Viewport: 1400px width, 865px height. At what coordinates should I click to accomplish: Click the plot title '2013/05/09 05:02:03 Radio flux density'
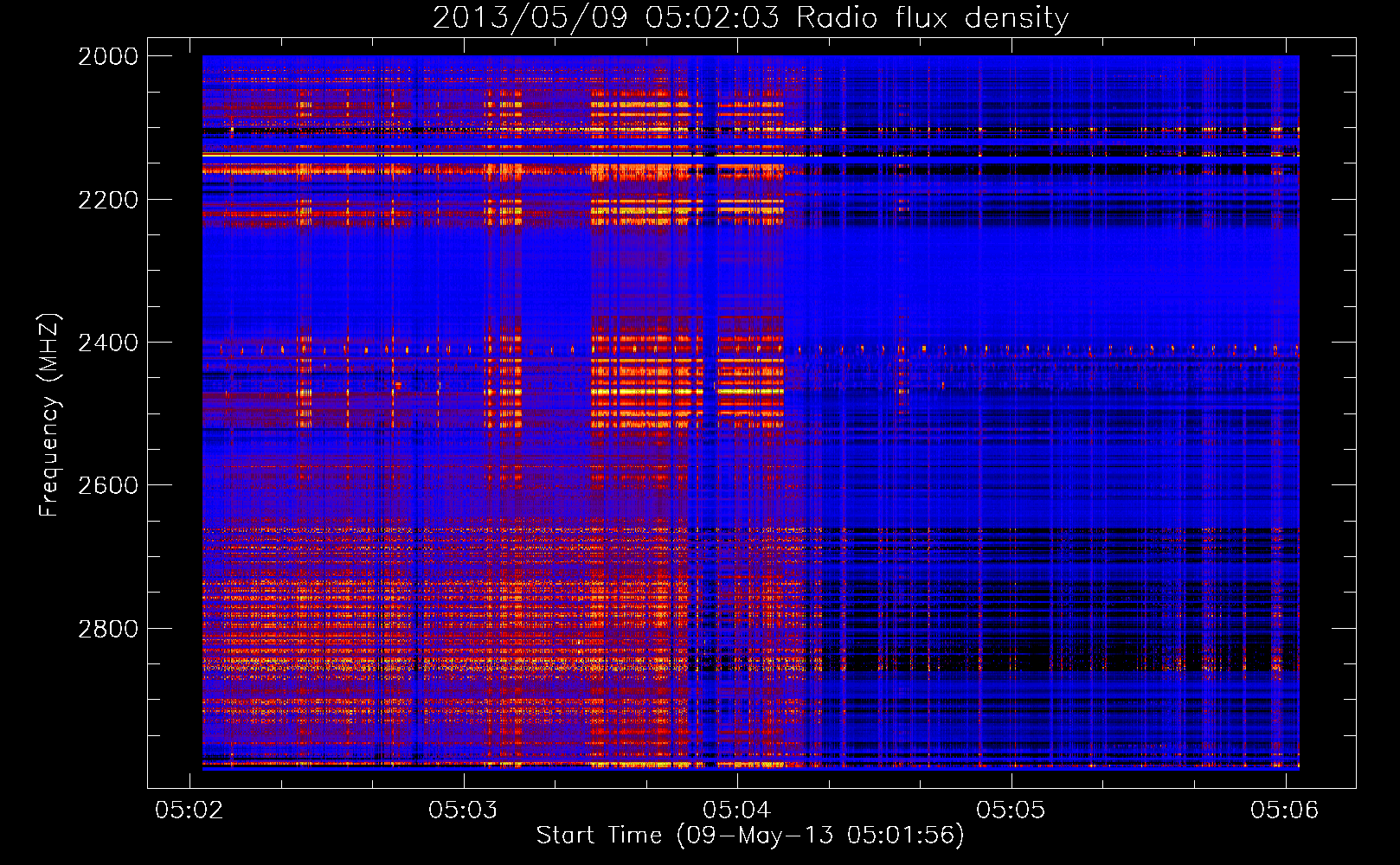point(750,18)
